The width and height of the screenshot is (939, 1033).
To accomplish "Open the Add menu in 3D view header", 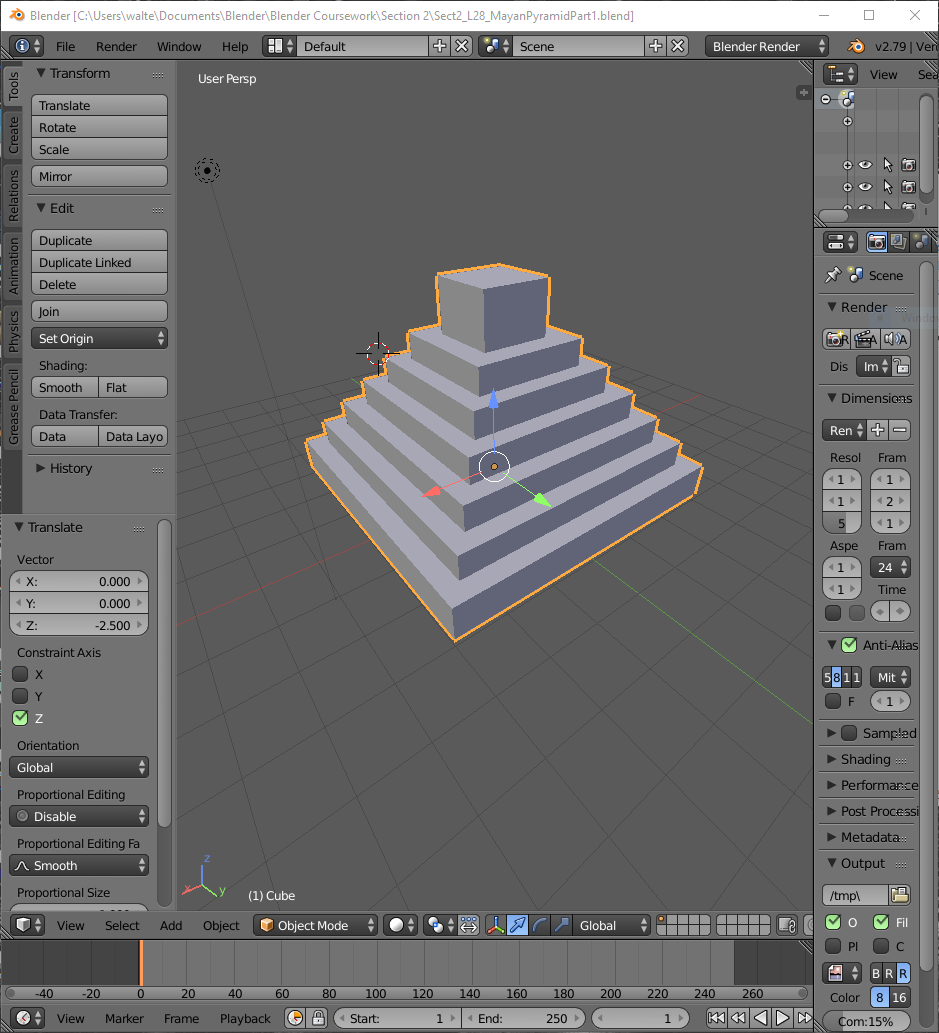I will [x=171, y=926].
